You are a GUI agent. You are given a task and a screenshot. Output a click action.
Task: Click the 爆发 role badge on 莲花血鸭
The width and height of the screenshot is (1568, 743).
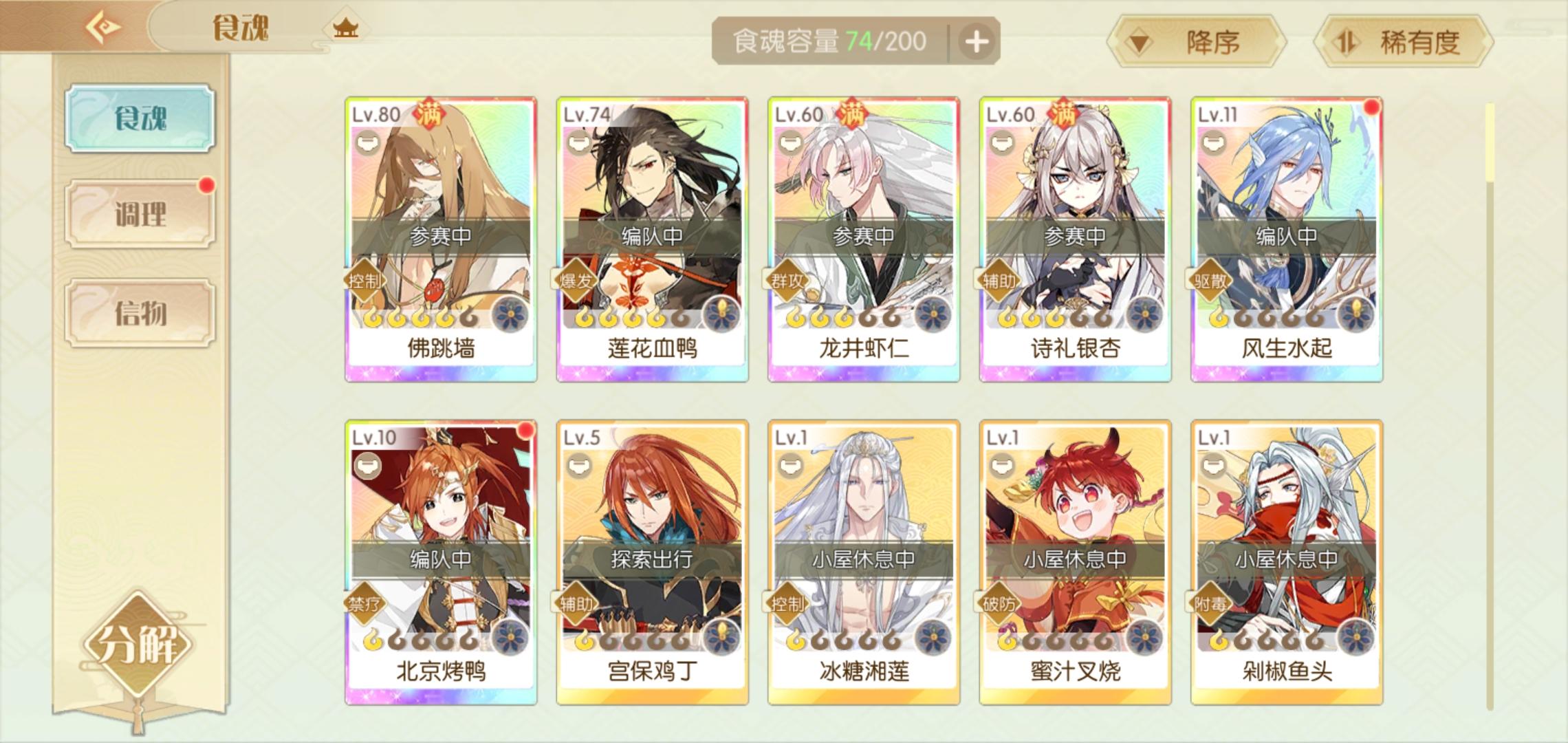pyautogui.click(x=576, y=281)
